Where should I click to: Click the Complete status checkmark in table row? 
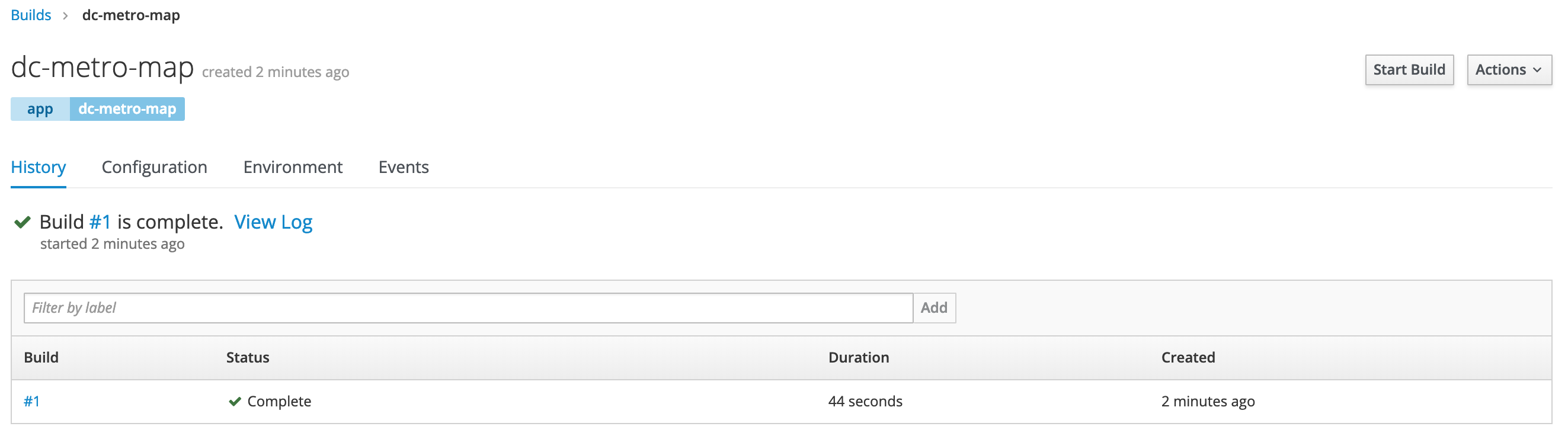click(235, 401)
